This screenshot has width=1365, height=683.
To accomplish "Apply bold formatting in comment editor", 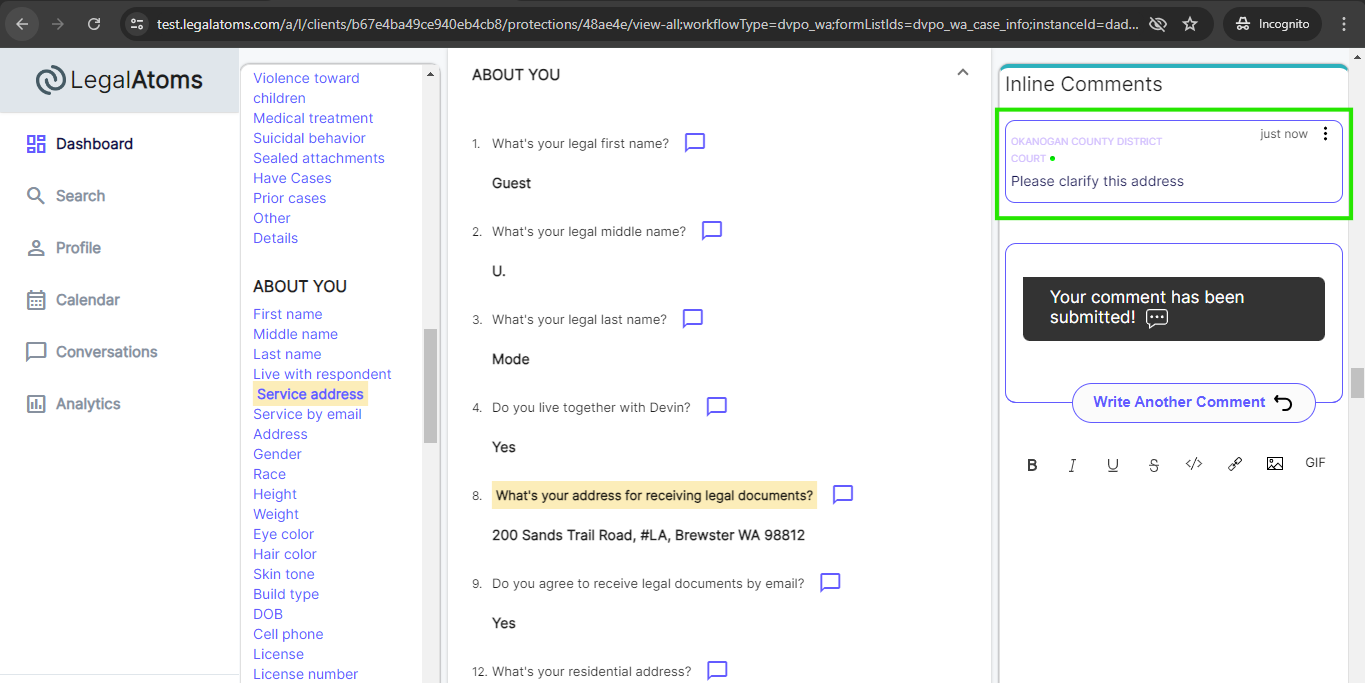I will coord(1032,465).
